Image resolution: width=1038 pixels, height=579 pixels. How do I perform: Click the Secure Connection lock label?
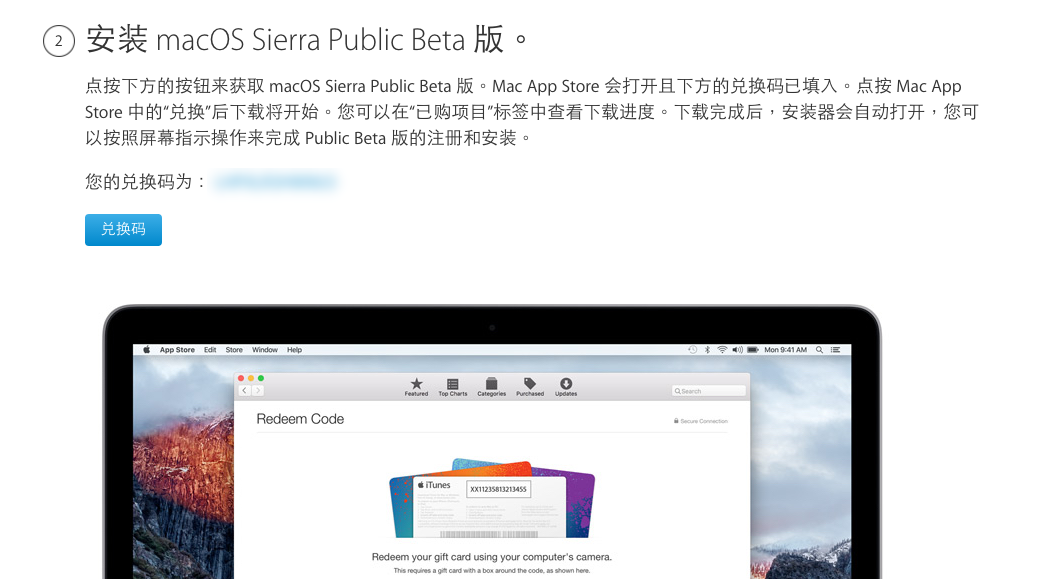click(700, 421)
